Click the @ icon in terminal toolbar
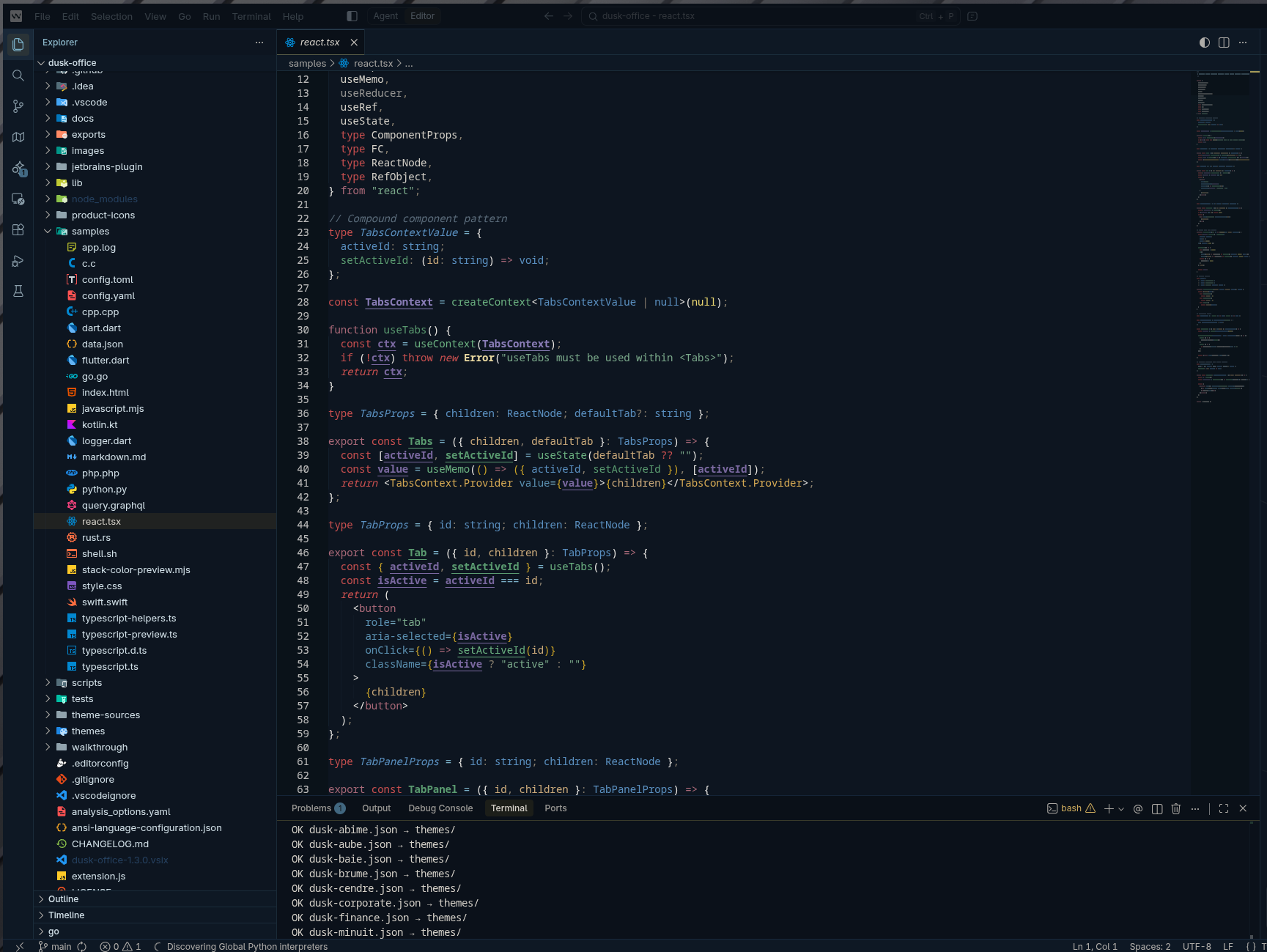The image size is (1267, 952). pyautogui.click(x=1138, y=808)
